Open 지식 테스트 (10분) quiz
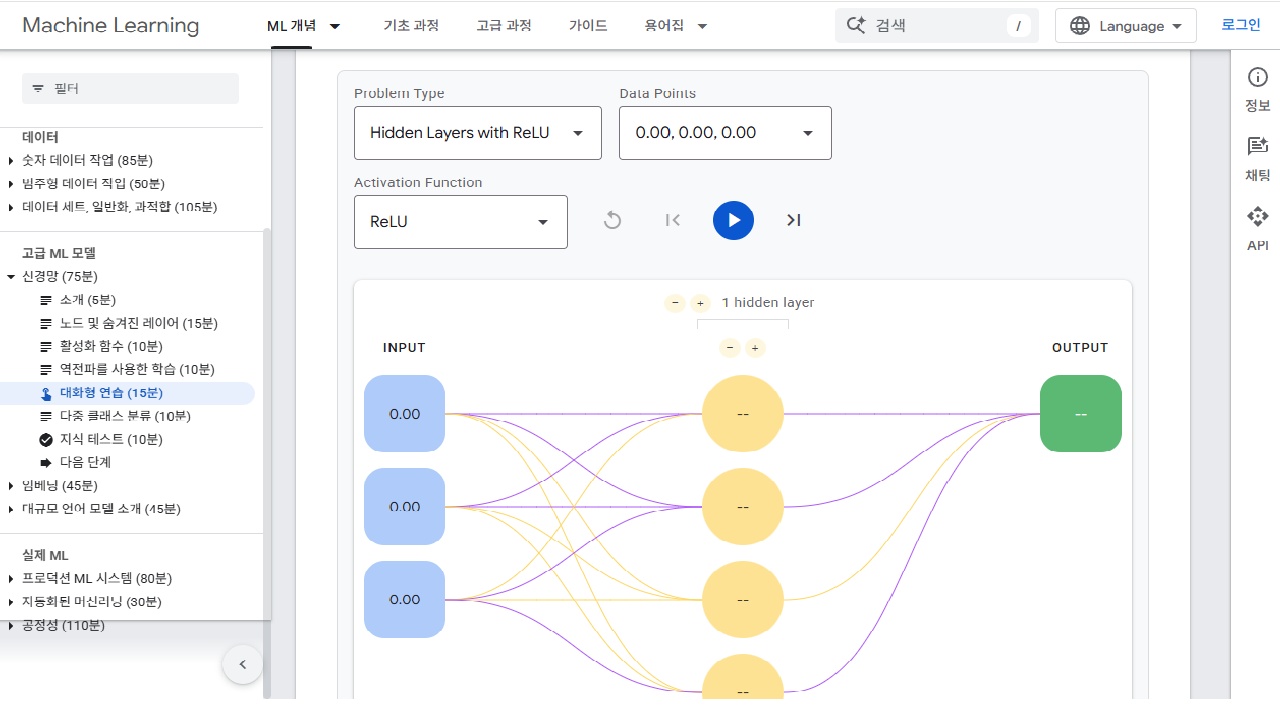Image resolution: width=1280 pixels, height=720 pixels. point(110,439)
